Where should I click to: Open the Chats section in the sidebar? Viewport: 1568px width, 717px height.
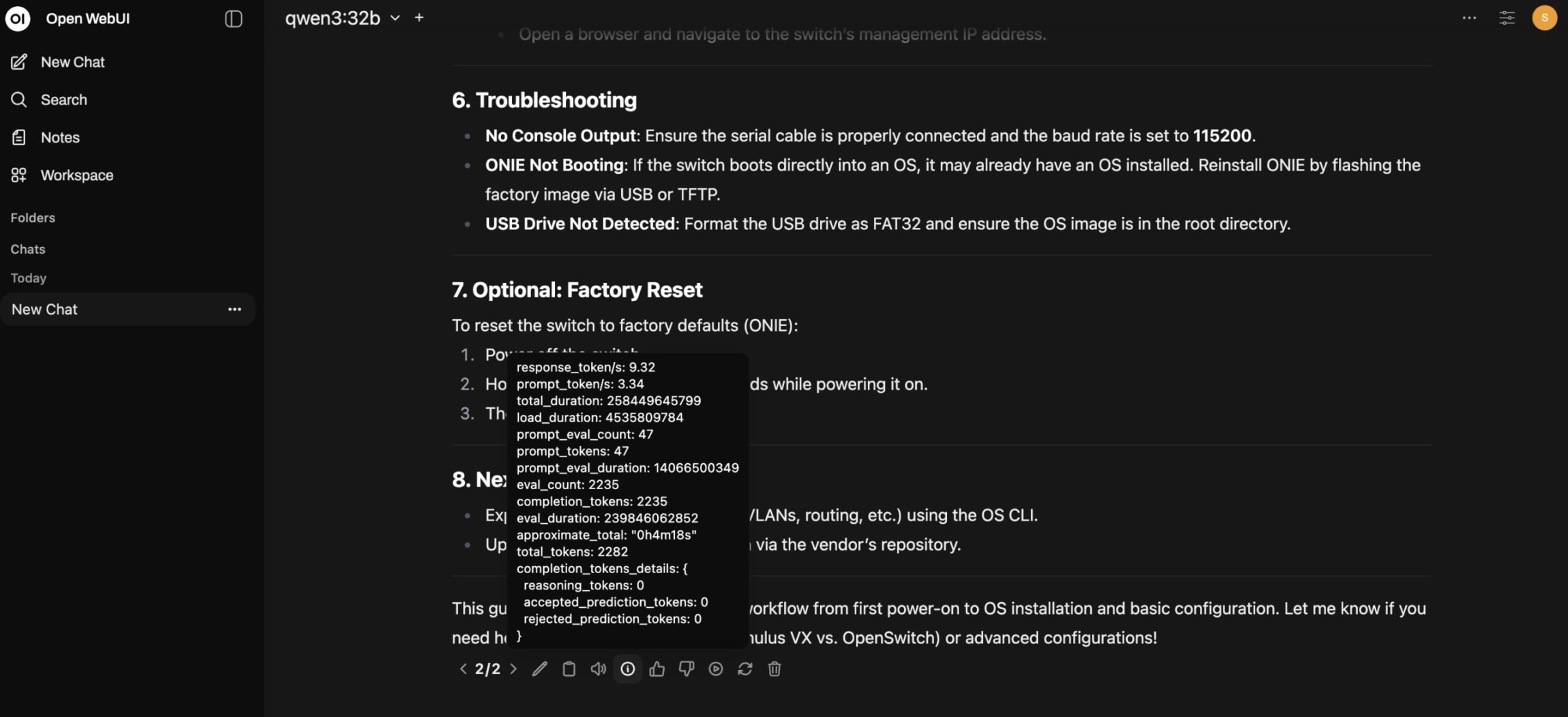27,249
